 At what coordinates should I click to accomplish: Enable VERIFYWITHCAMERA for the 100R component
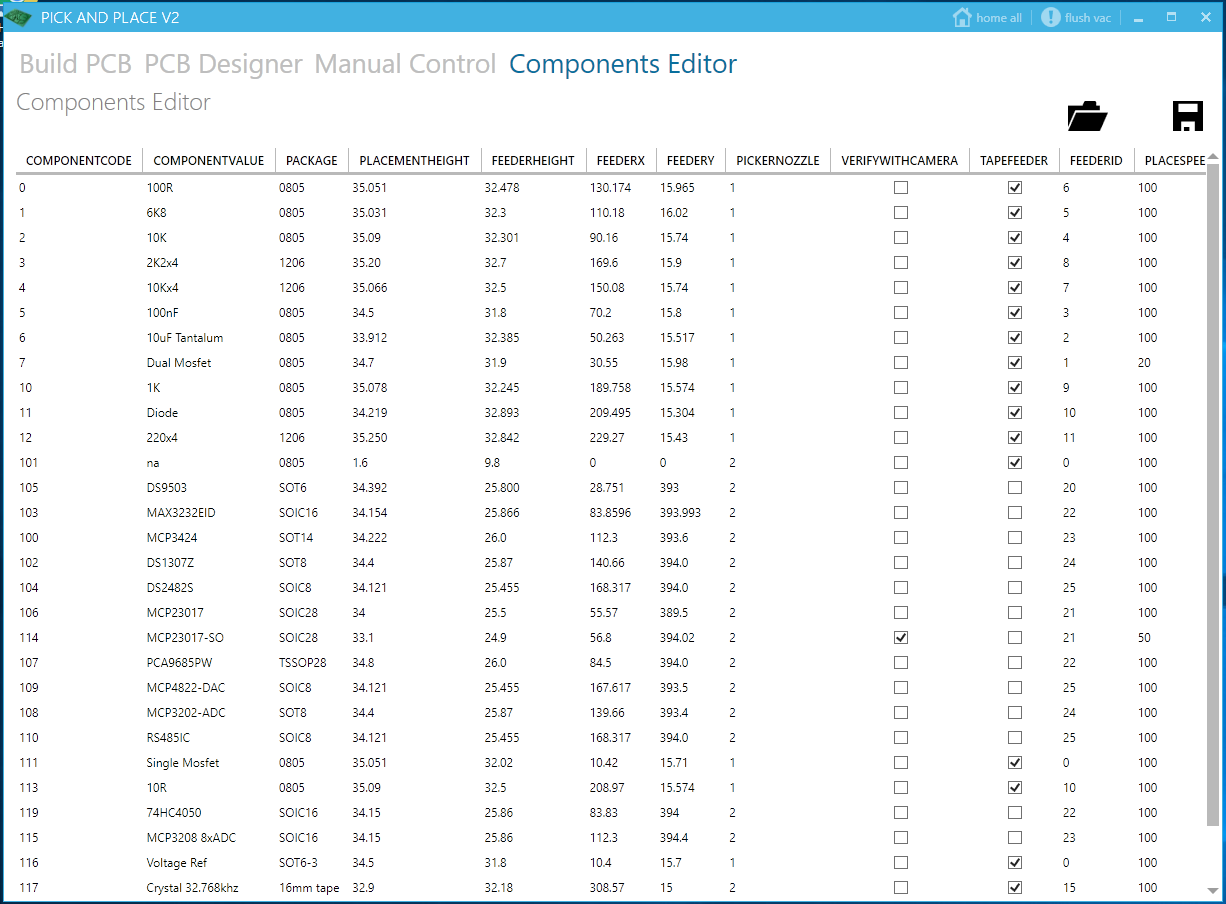(900, 187)
